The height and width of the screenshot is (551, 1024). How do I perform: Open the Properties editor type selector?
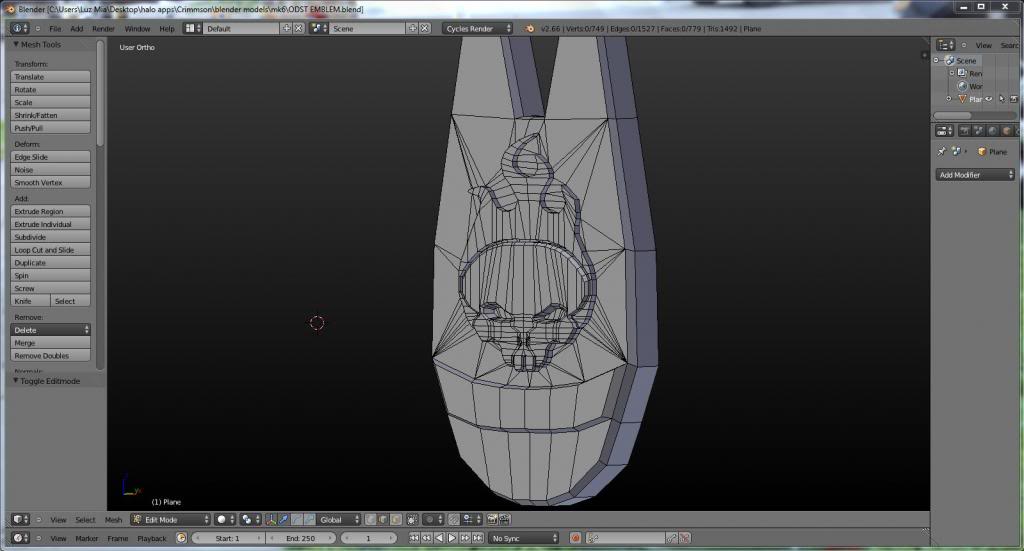tap(944, 131)
